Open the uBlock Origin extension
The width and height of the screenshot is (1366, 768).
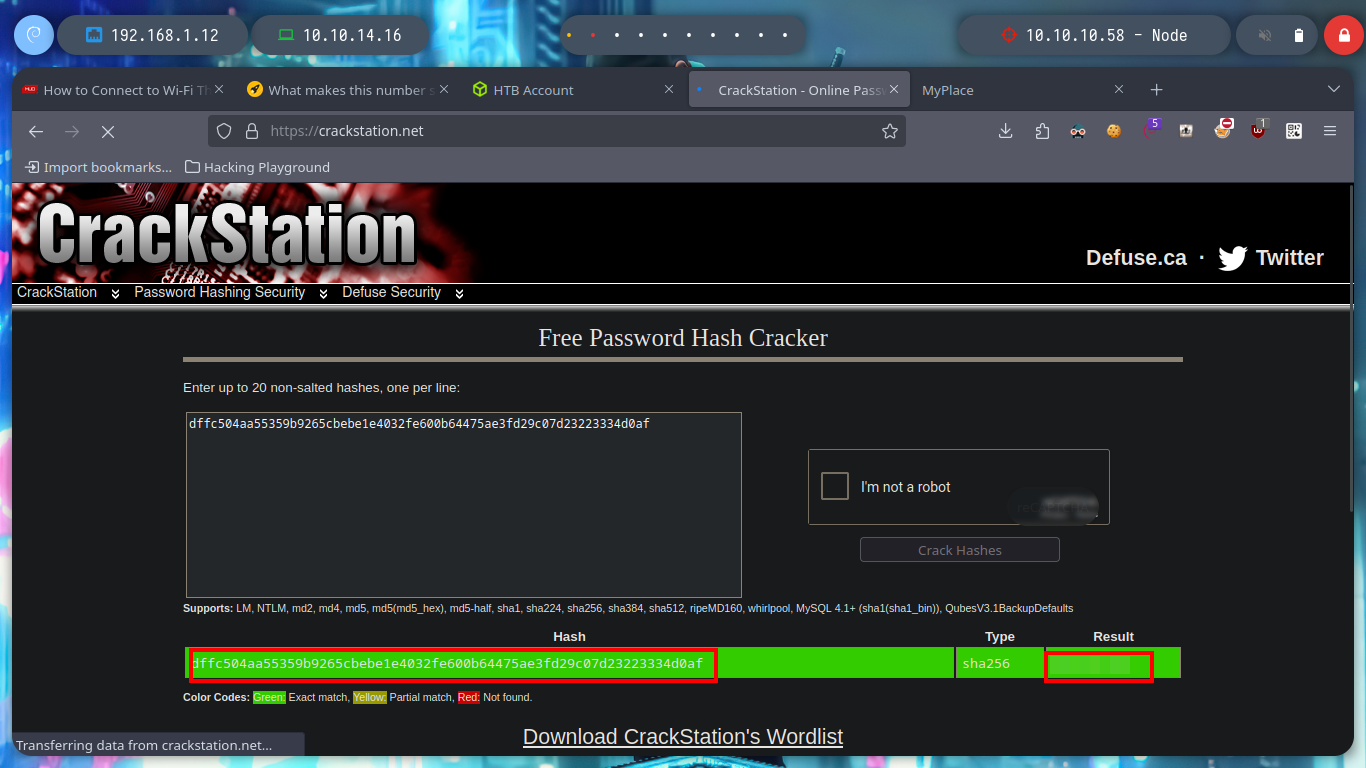point(1258,129)
